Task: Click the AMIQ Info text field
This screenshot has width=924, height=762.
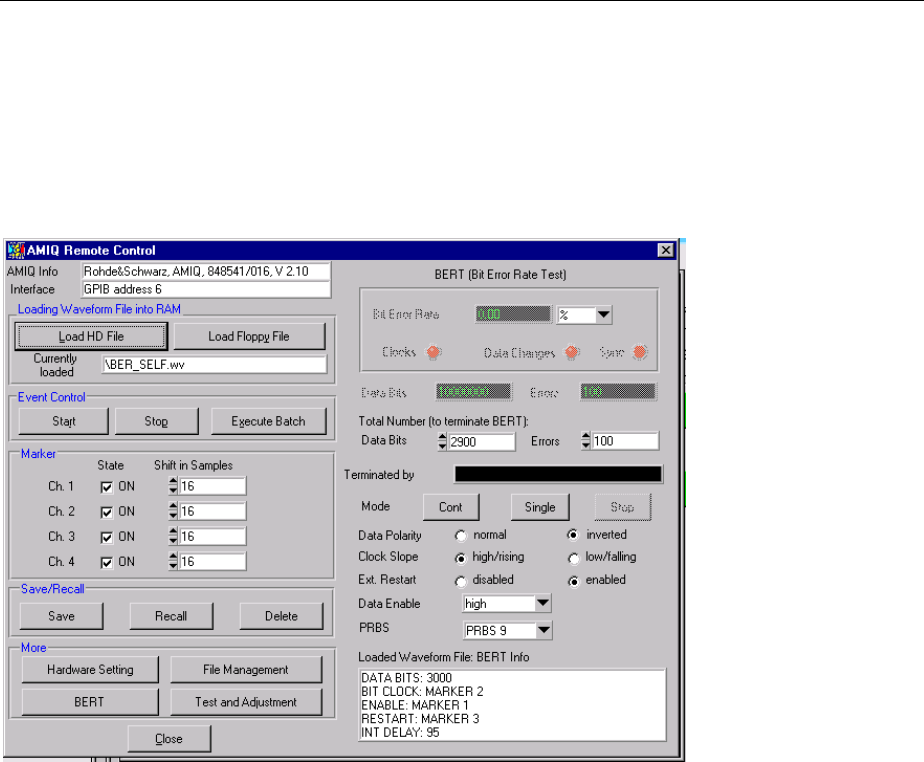Action: (x=206, y=271)
